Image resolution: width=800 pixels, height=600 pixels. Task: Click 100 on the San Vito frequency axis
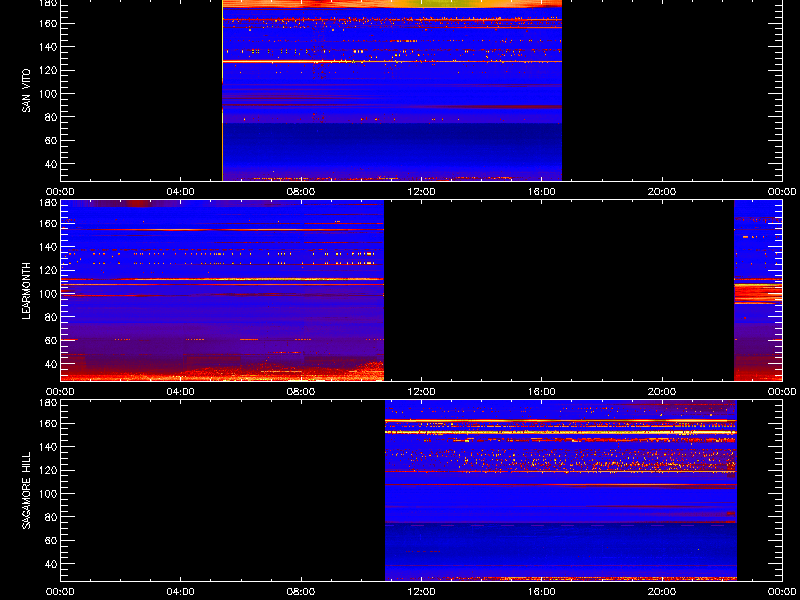(49, 94)
